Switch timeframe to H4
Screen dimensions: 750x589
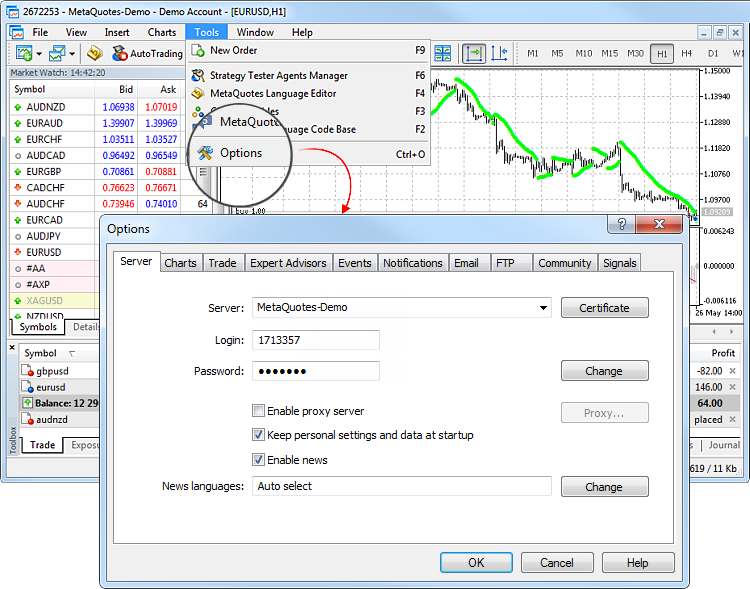[x=686, y=54]
